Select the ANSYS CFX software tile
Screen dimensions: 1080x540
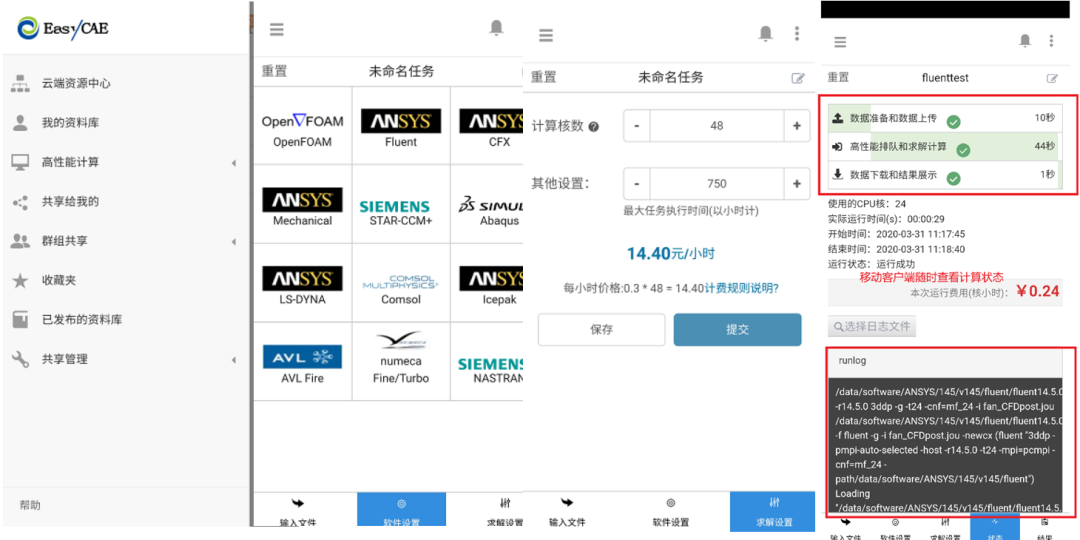(x=487, y=125)
